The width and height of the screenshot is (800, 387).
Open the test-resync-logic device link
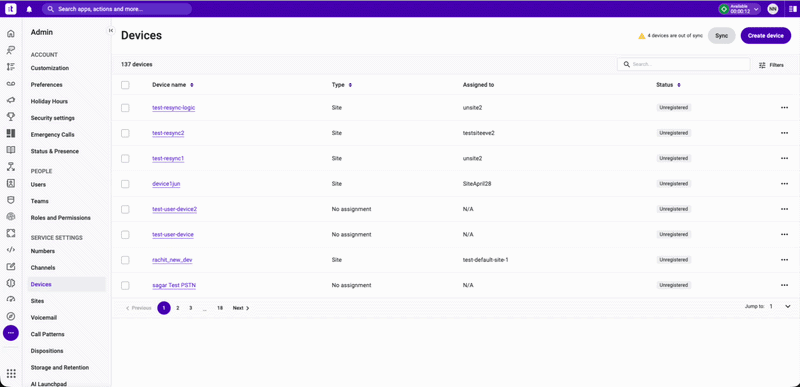click(173, 108)
